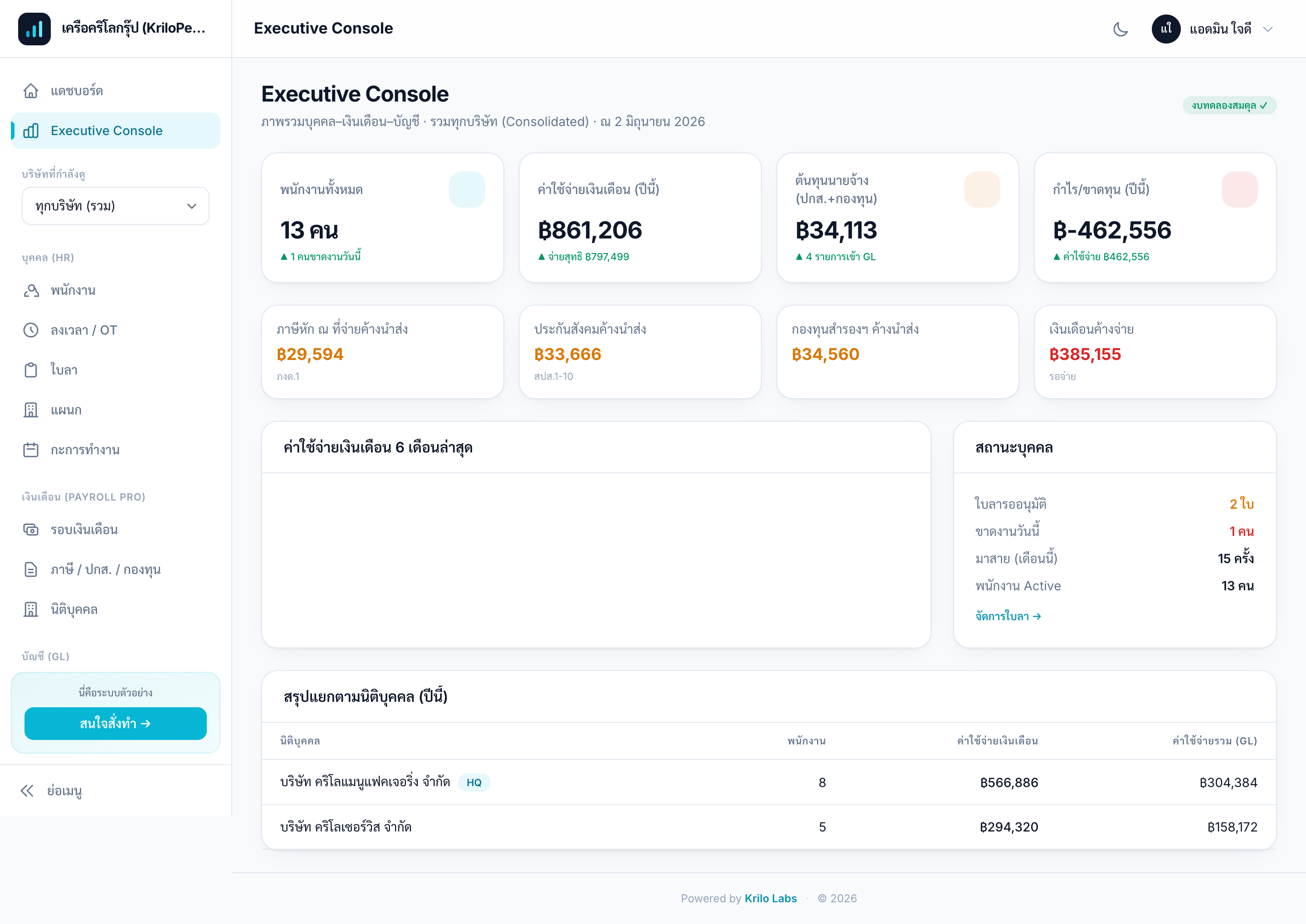Click the พนักงาน people icon

(31, 290)
